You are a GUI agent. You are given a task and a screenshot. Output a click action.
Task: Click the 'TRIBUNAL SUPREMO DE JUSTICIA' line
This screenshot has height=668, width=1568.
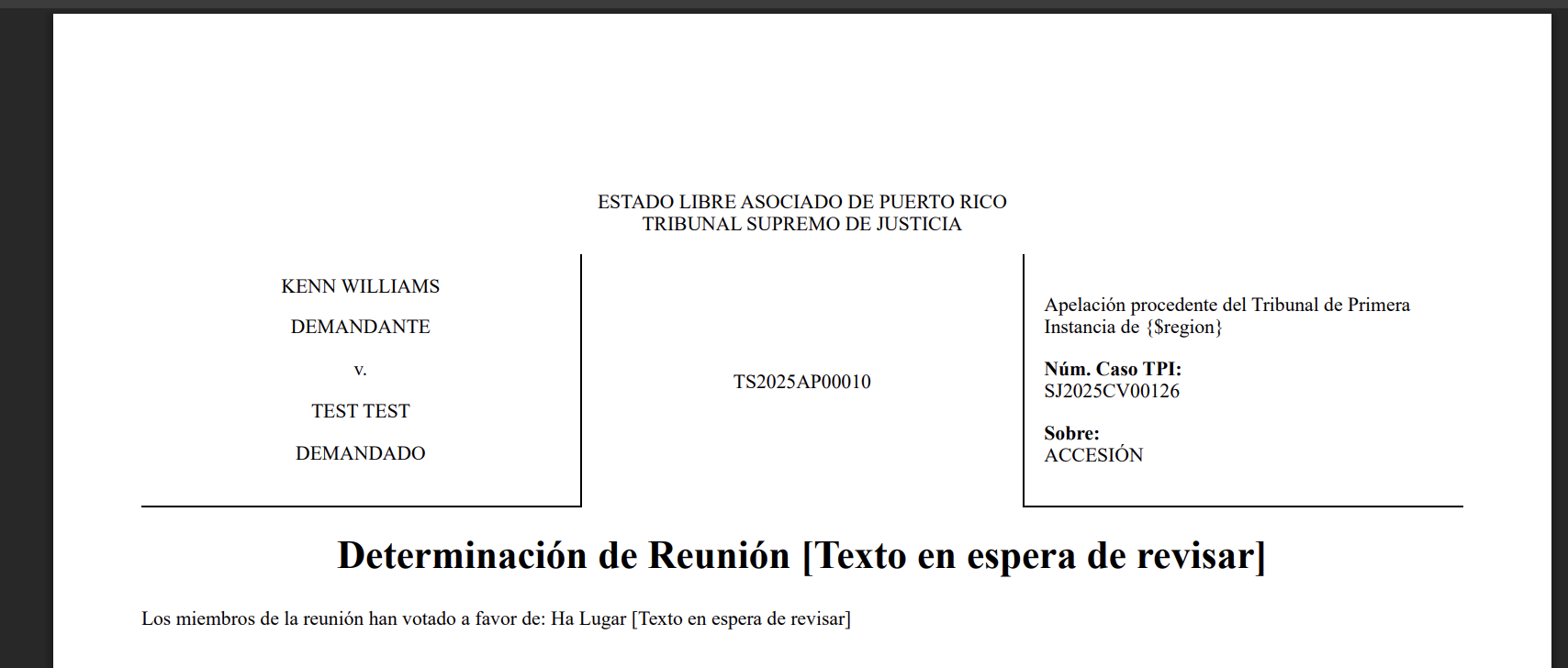pos(801,224)
